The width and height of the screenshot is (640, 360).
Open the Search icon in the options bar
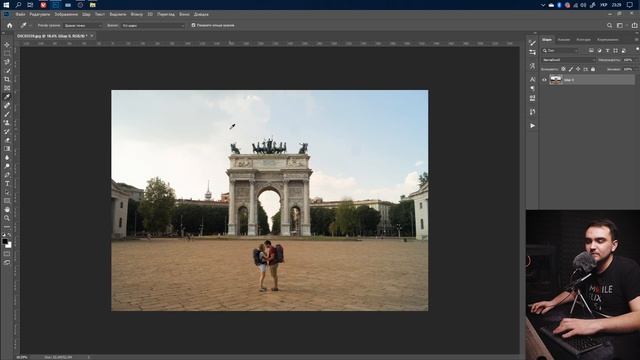click(609, 25)
